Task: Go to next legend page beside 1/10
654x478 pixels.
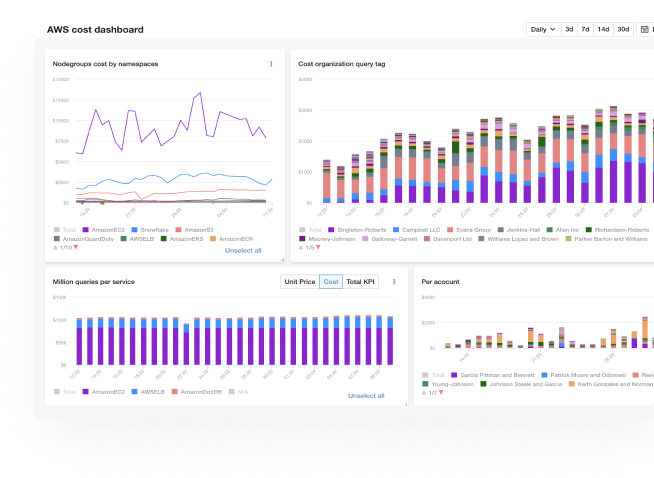Action: (76, 248)
